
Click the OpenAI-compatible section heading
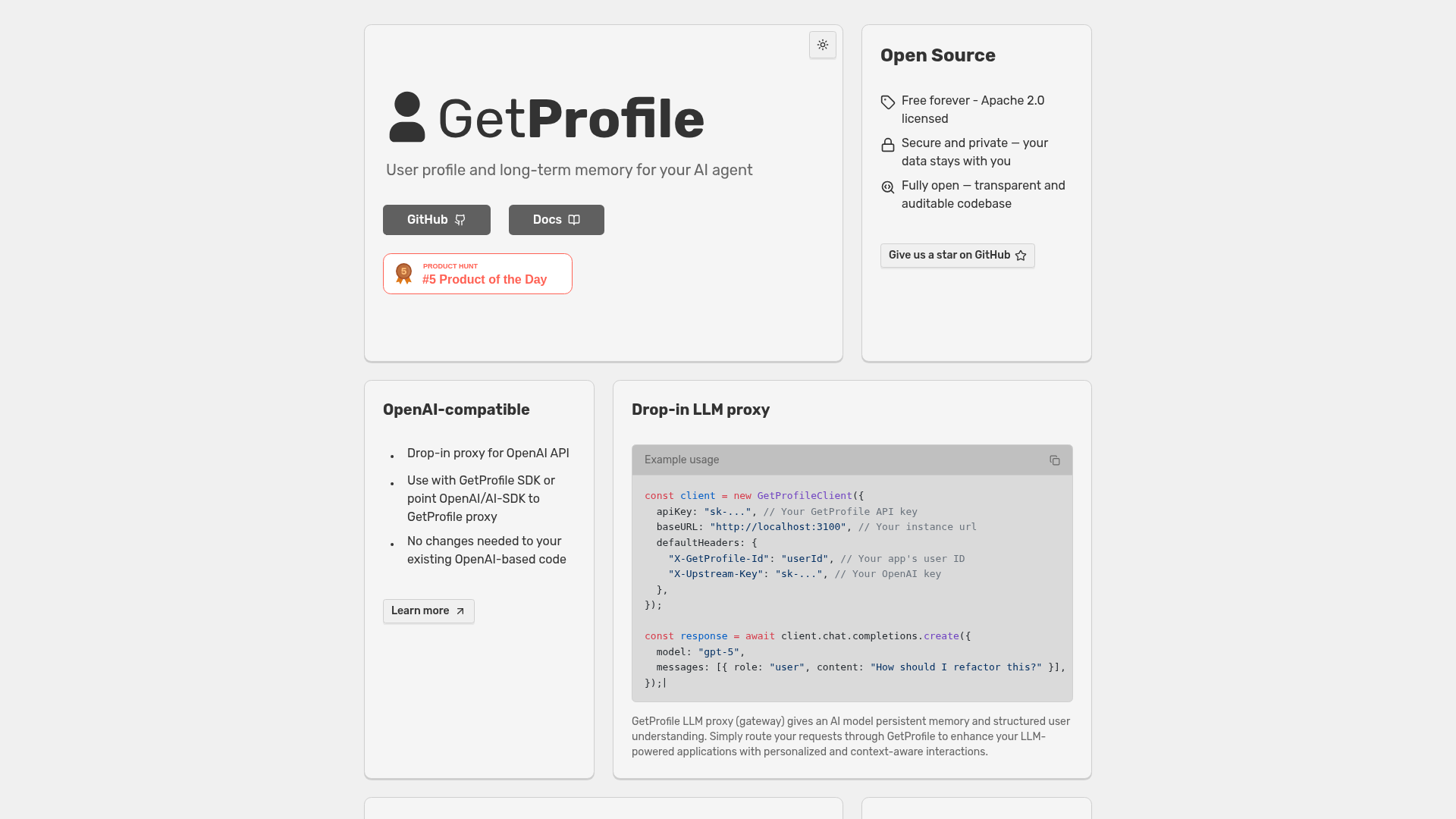[457, 409]
